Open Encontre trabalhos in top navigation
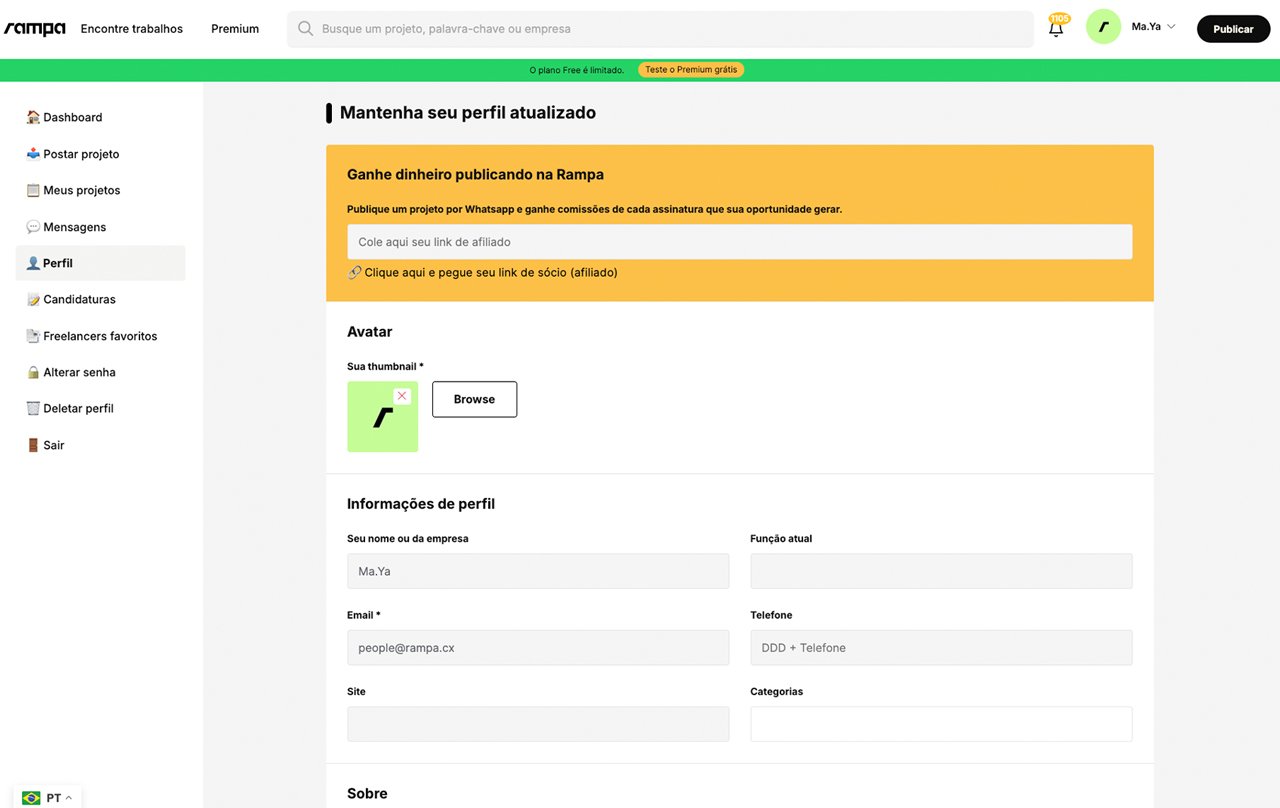Viewport: 1280px width, 808px height. click(131, 29)
